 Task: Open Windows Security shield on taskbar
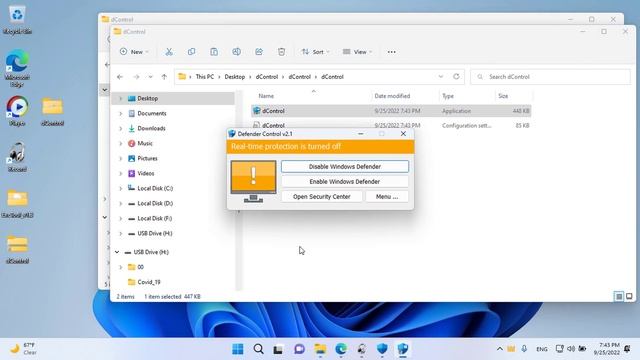click(382, 349)
